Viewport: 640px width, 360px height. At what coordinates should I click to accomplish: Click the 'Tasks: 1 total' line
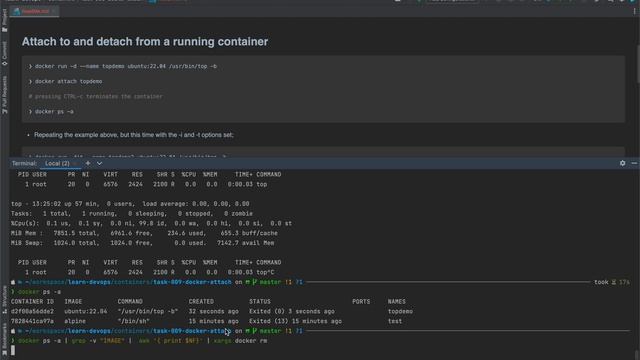click(x=131, y=213)
